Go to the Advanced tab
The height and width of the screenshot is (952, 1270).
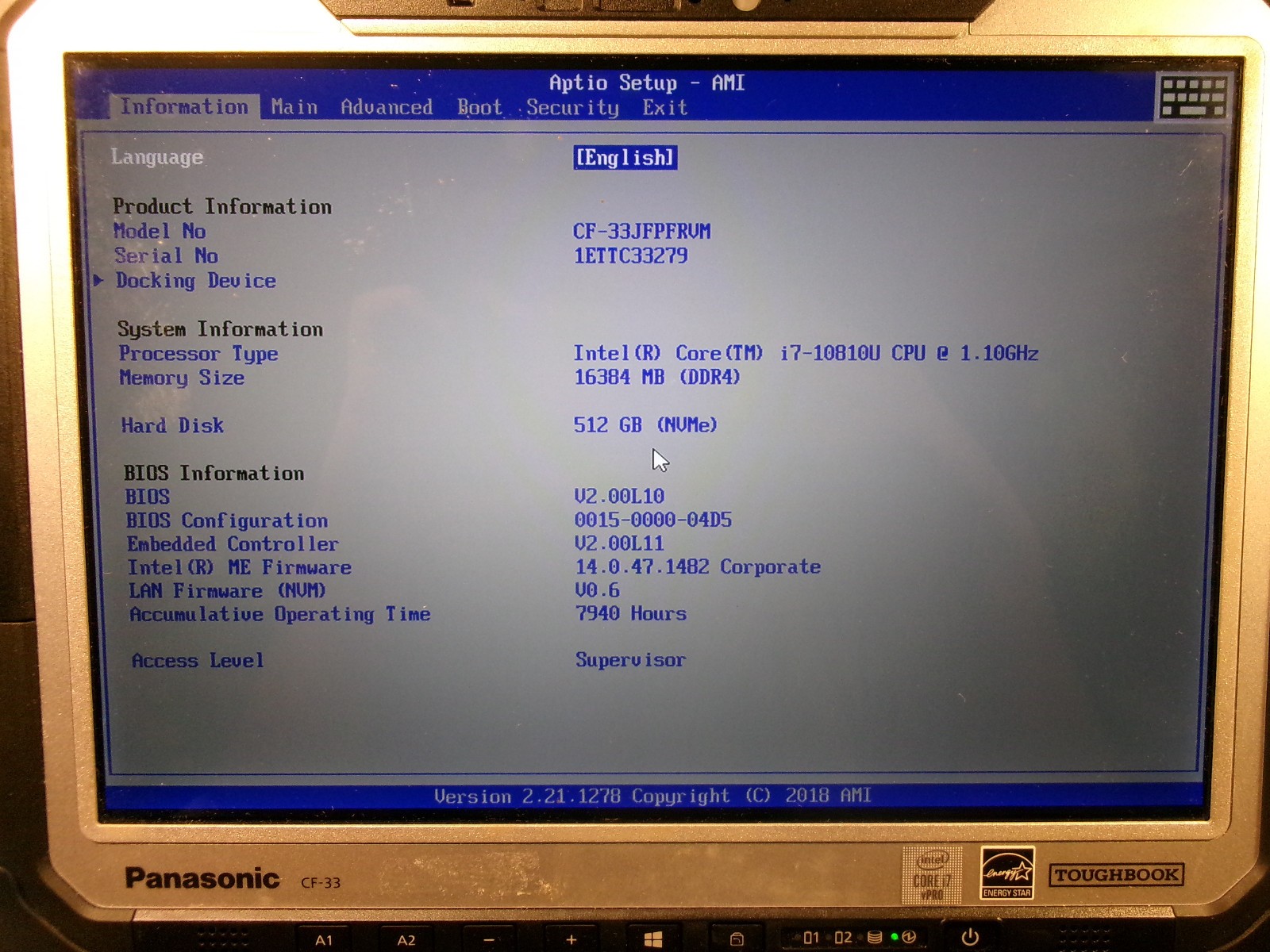click(387, 107)
